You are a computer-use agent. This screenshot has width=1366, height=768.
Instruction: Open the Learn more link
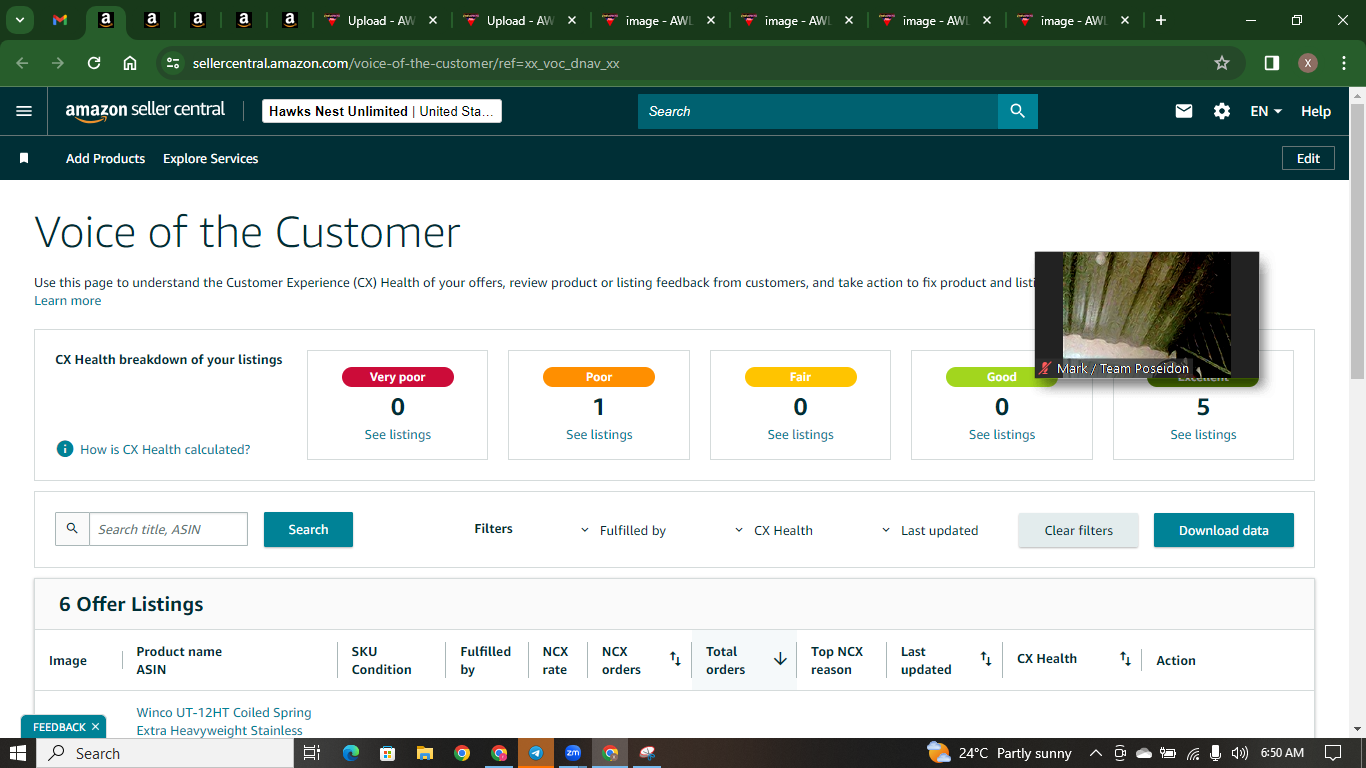(67, 300)
